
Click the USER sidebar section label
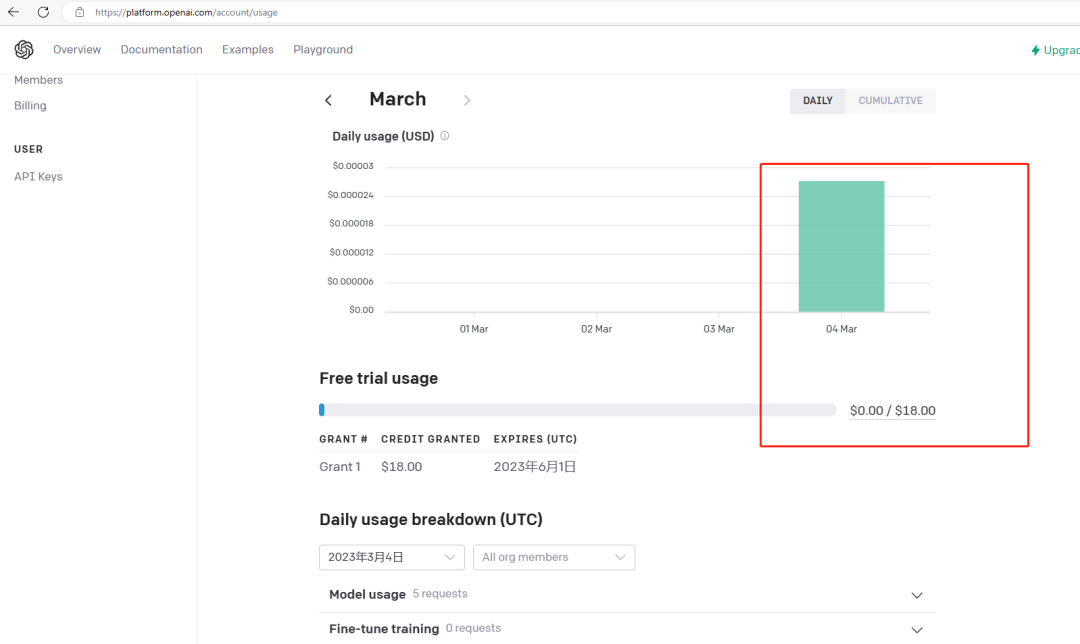click(x=28, y=149)
